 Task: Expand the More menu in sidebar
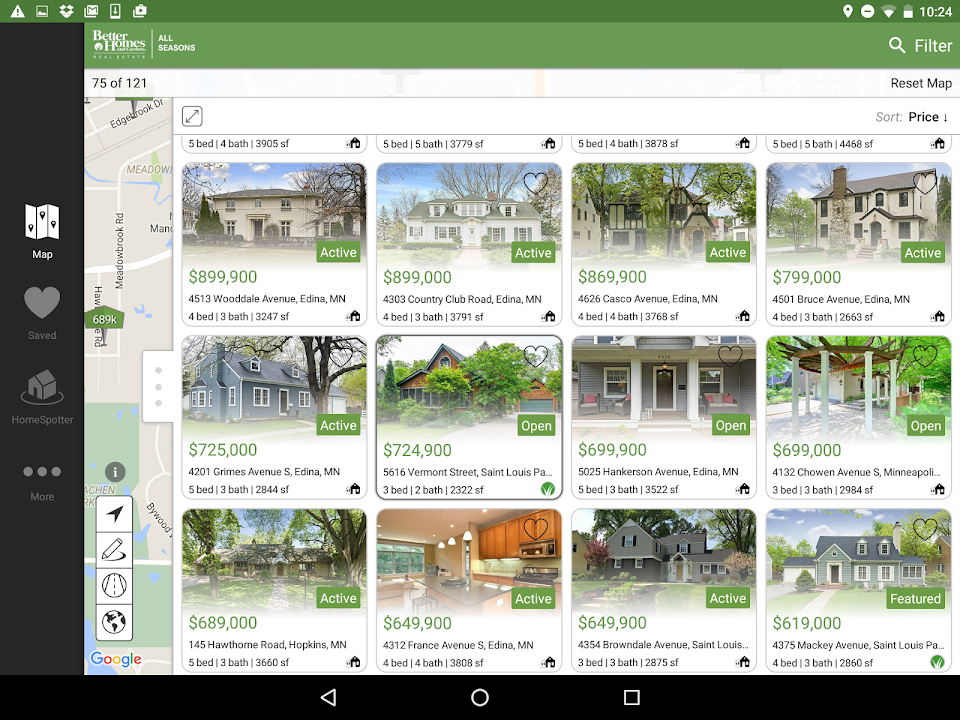(x=42, y=480)
